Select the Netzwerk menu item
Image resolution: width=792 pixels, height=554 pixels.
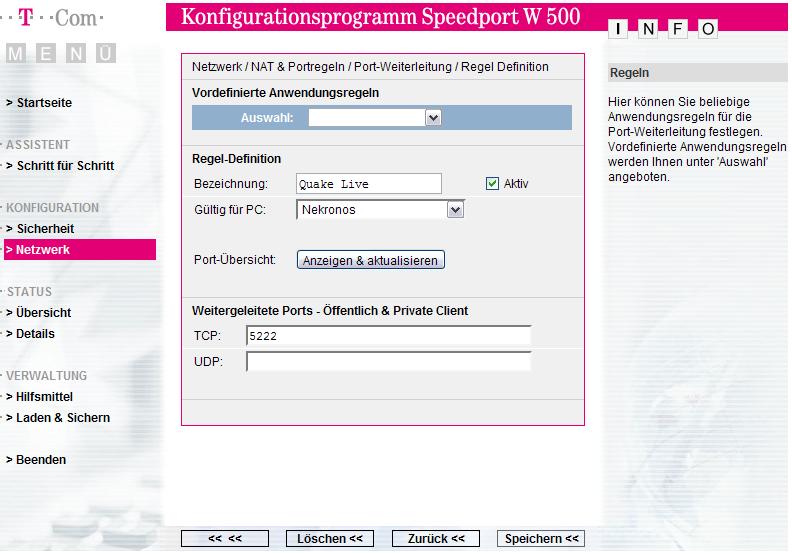(80, 249)
